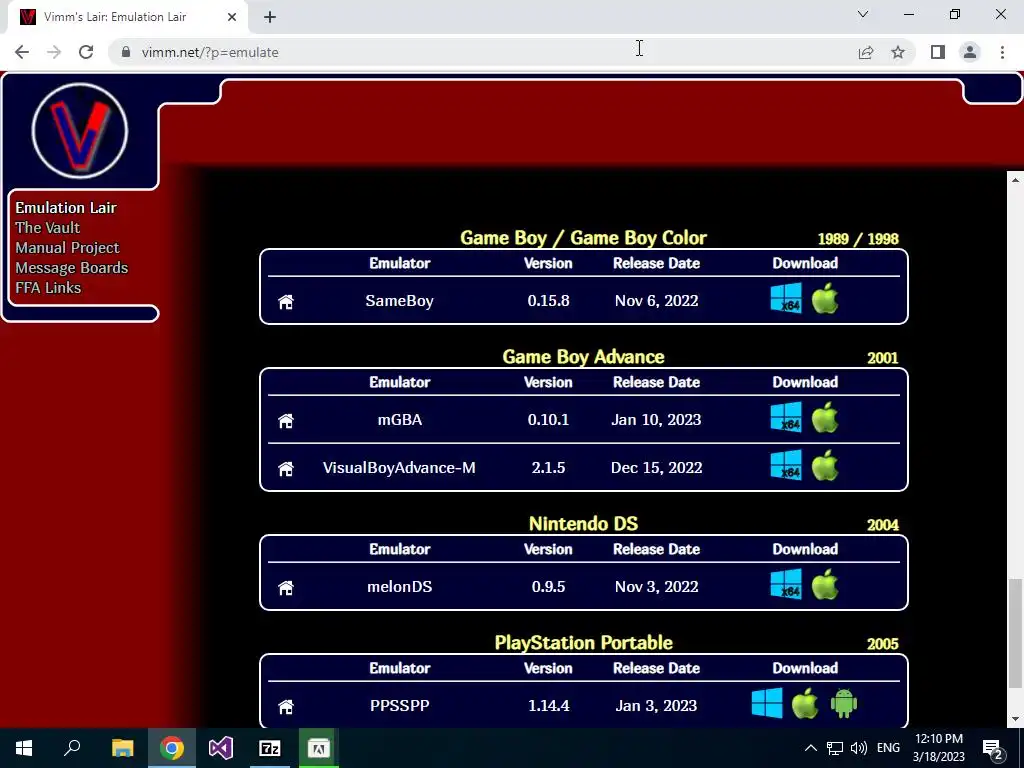1024x768 pixels.
Task: Open volume control in tray
Action: 859,748
